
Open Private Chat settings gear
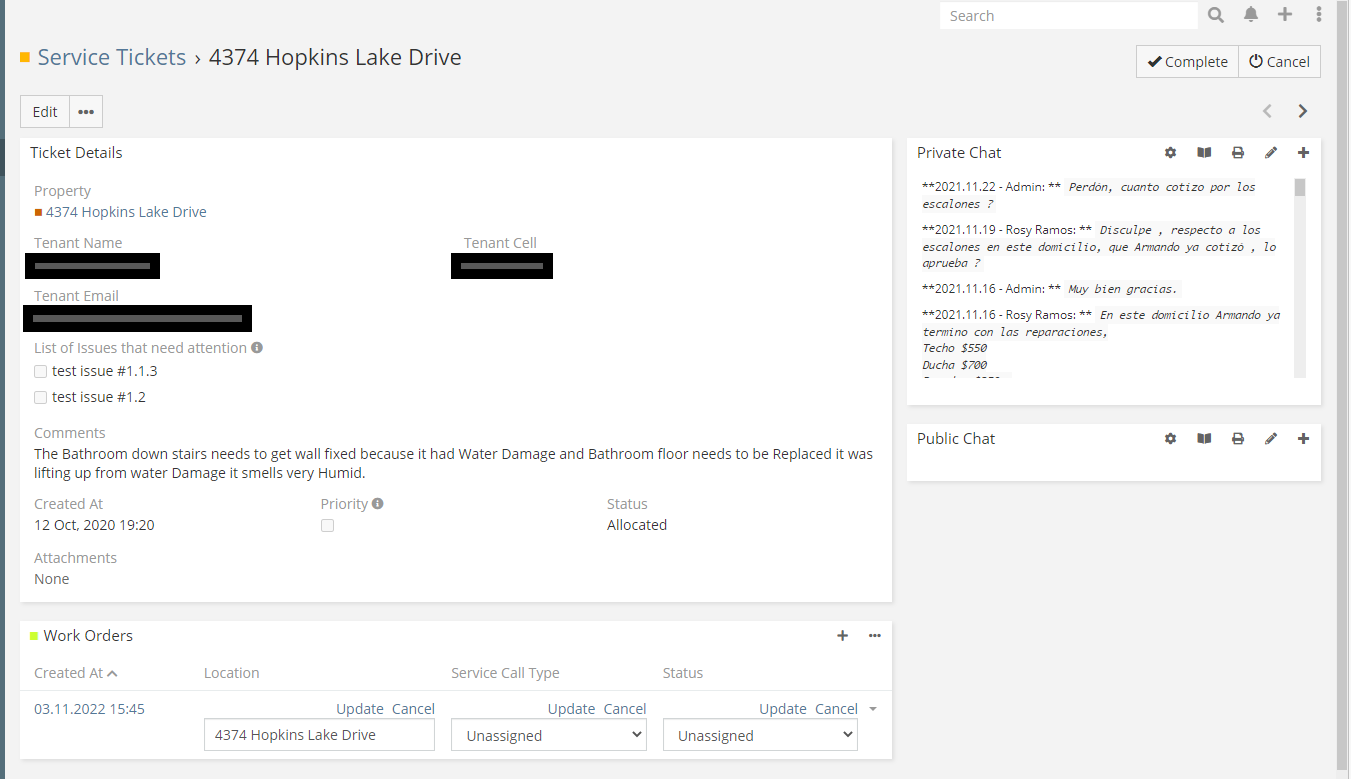point(1170,153)
